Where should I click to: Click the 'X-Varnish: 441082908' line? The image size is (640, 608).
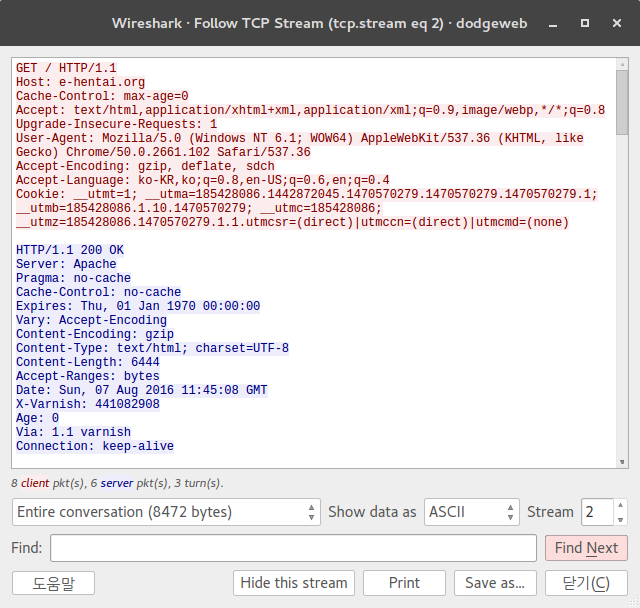[x=88, y=404]
